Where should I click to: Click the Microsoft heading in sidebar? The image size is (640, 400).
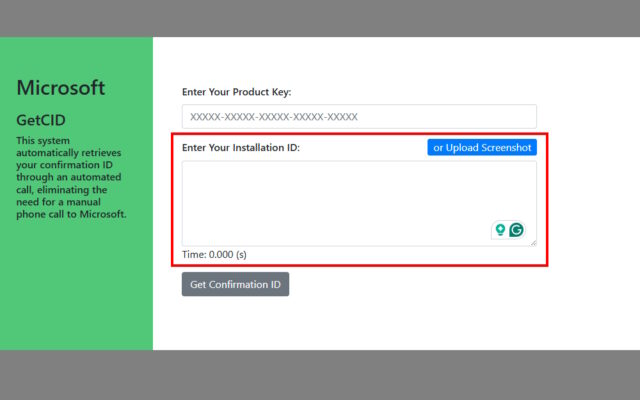(x=60, y=88)
